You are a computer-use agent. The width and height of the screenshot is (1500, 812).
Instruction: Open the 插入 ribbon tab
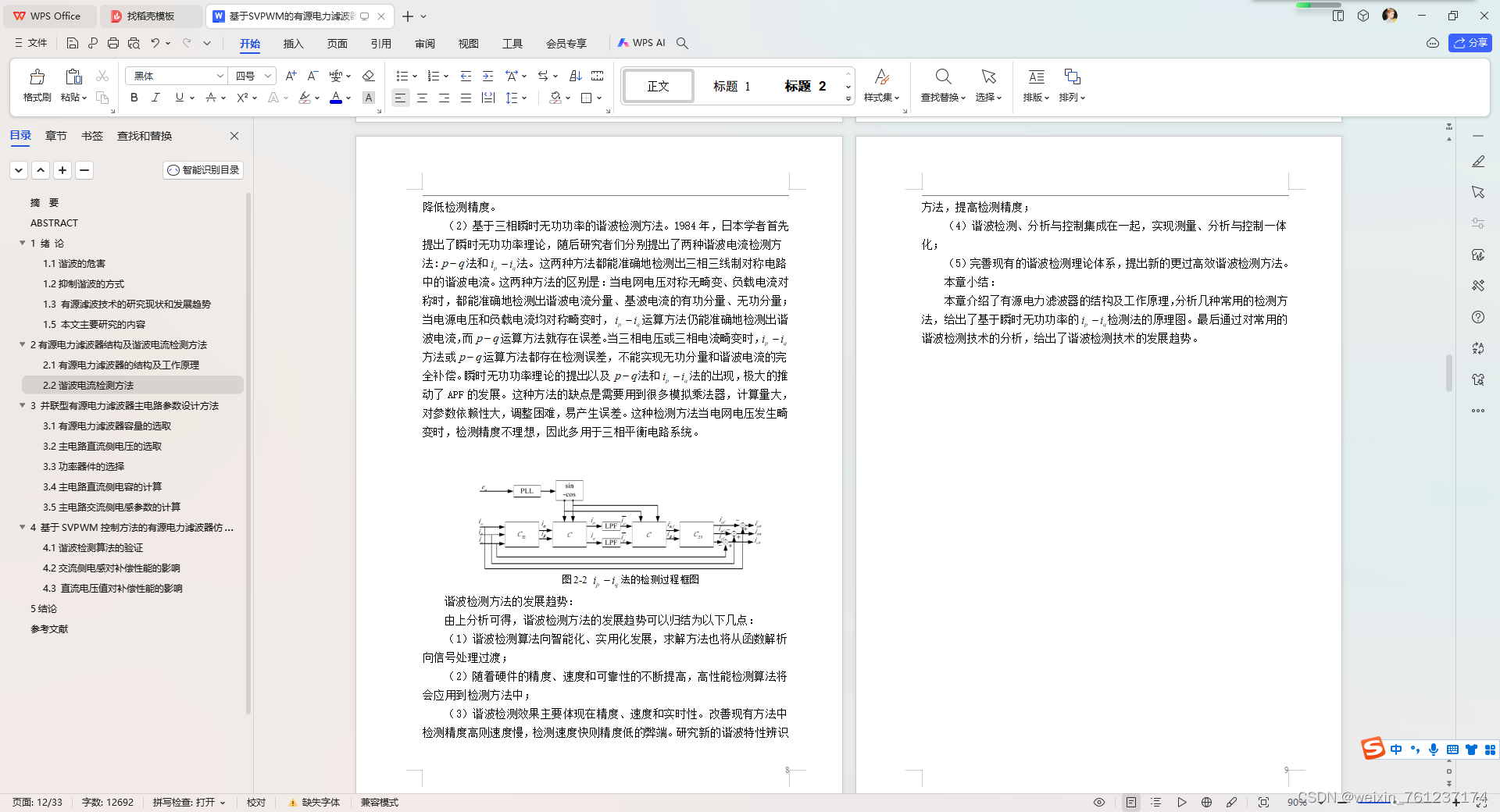(x=293, y=43)
